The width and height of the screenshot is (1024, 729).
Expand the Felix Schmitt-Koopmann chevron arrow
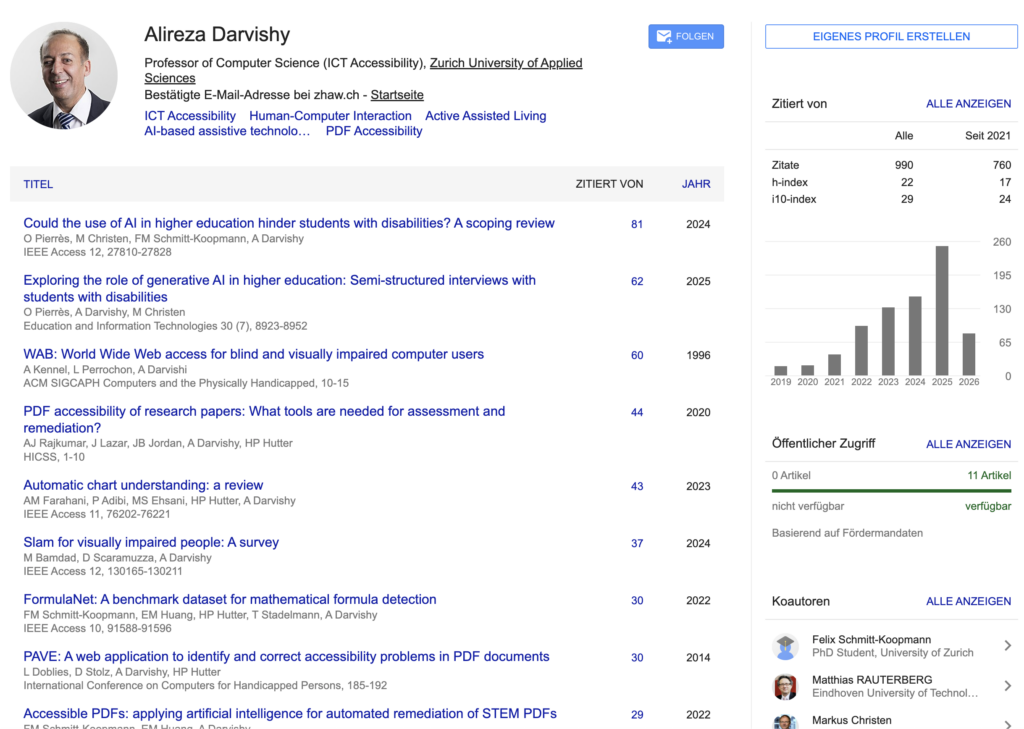point(1007,645)
